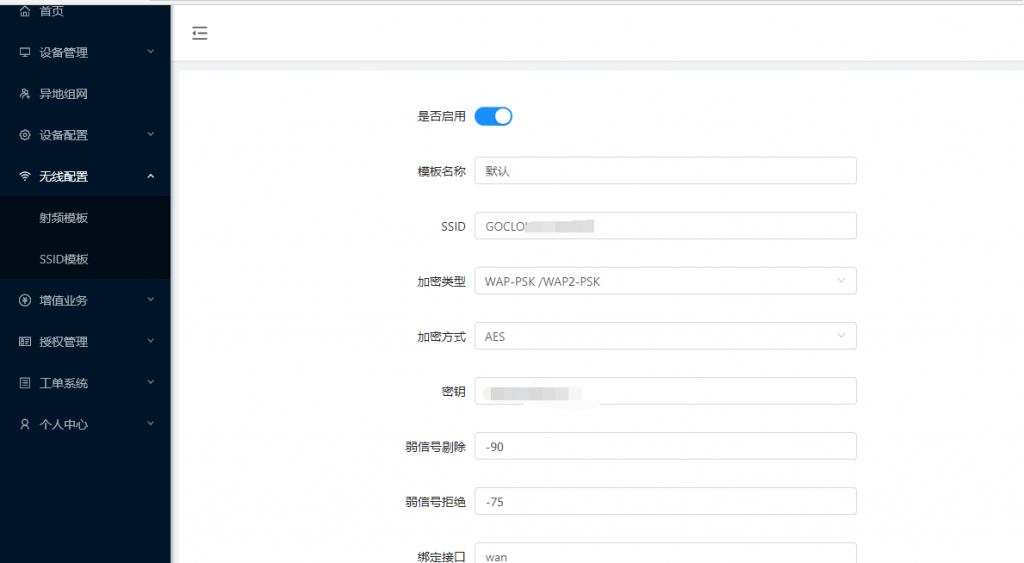This screenshot has width=1024, height=563.
Task: Click the network icon beside 异地组网
Action: point(25,94)
